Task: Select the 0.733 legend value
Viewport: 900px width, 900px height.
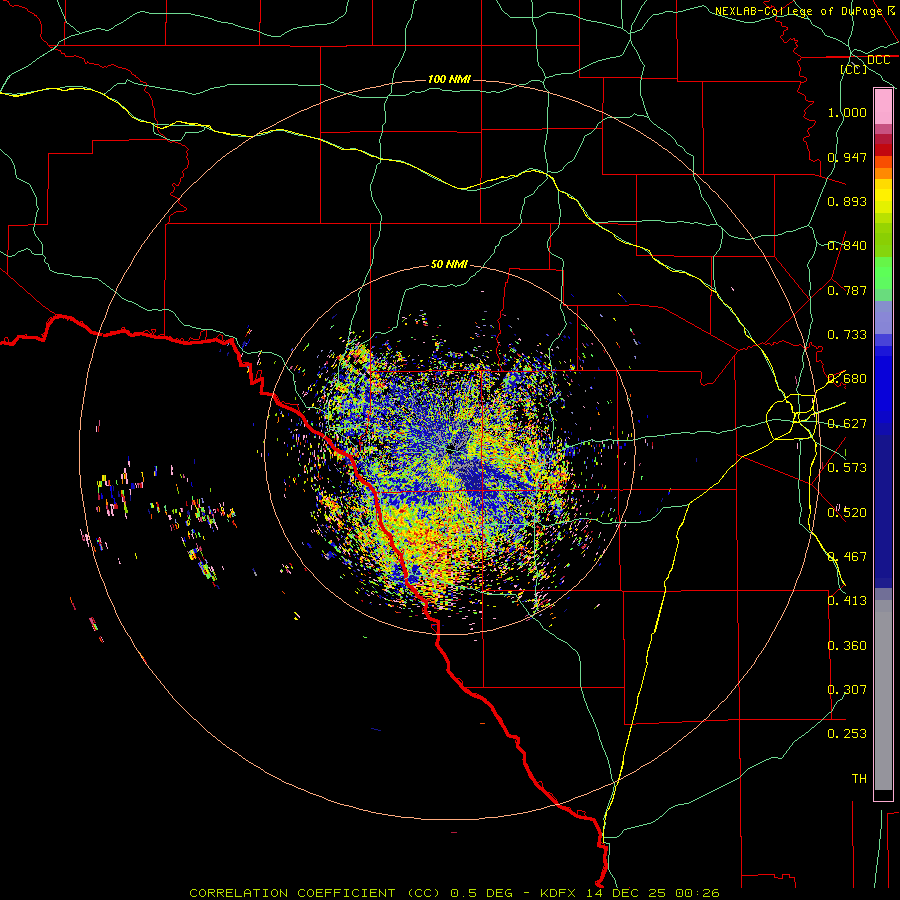Action: (x=847, y=335)
